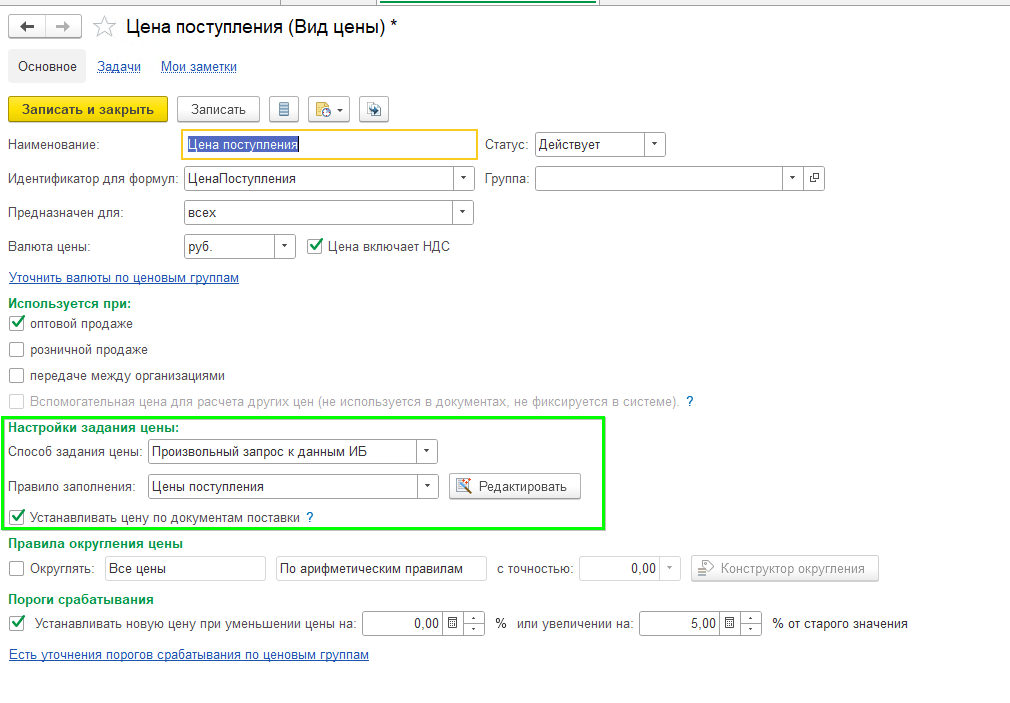
Task: Click ЦенаПоступления identifier value
Action: [x=242, y=178]
